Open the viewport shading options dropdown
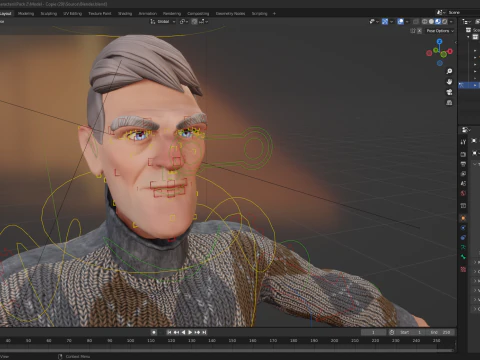Screen dimensions: 480x360 pyautogui.click(x=451, y=22)
